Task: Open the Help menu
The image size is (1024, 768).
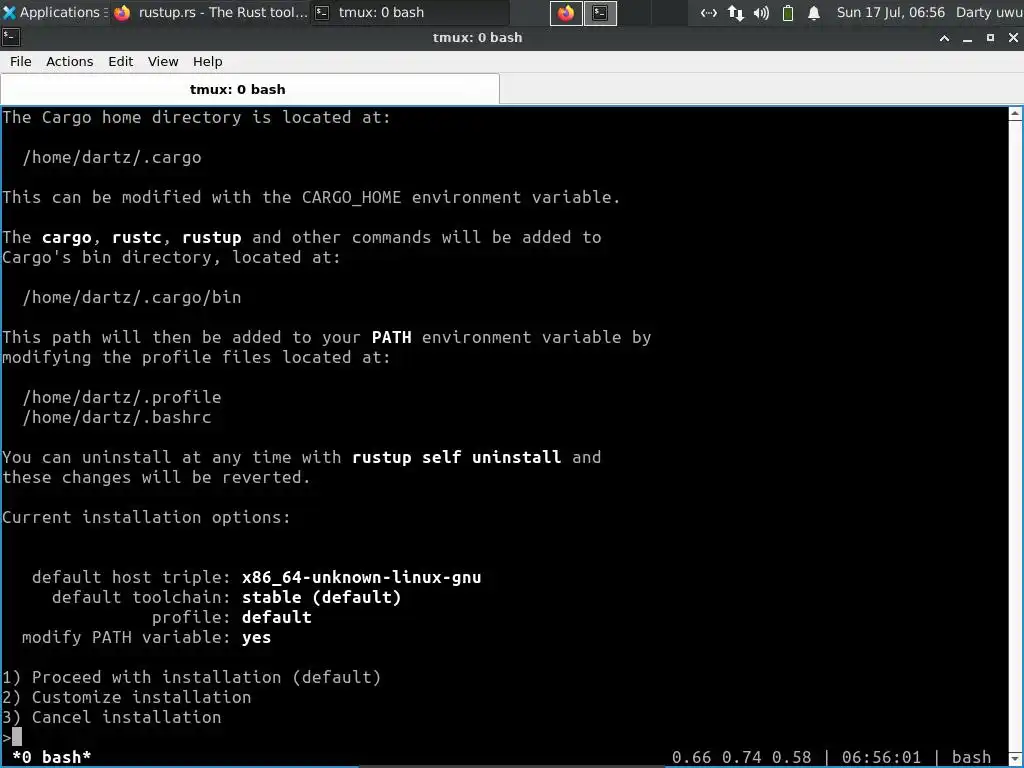Action: coord(208,61)
